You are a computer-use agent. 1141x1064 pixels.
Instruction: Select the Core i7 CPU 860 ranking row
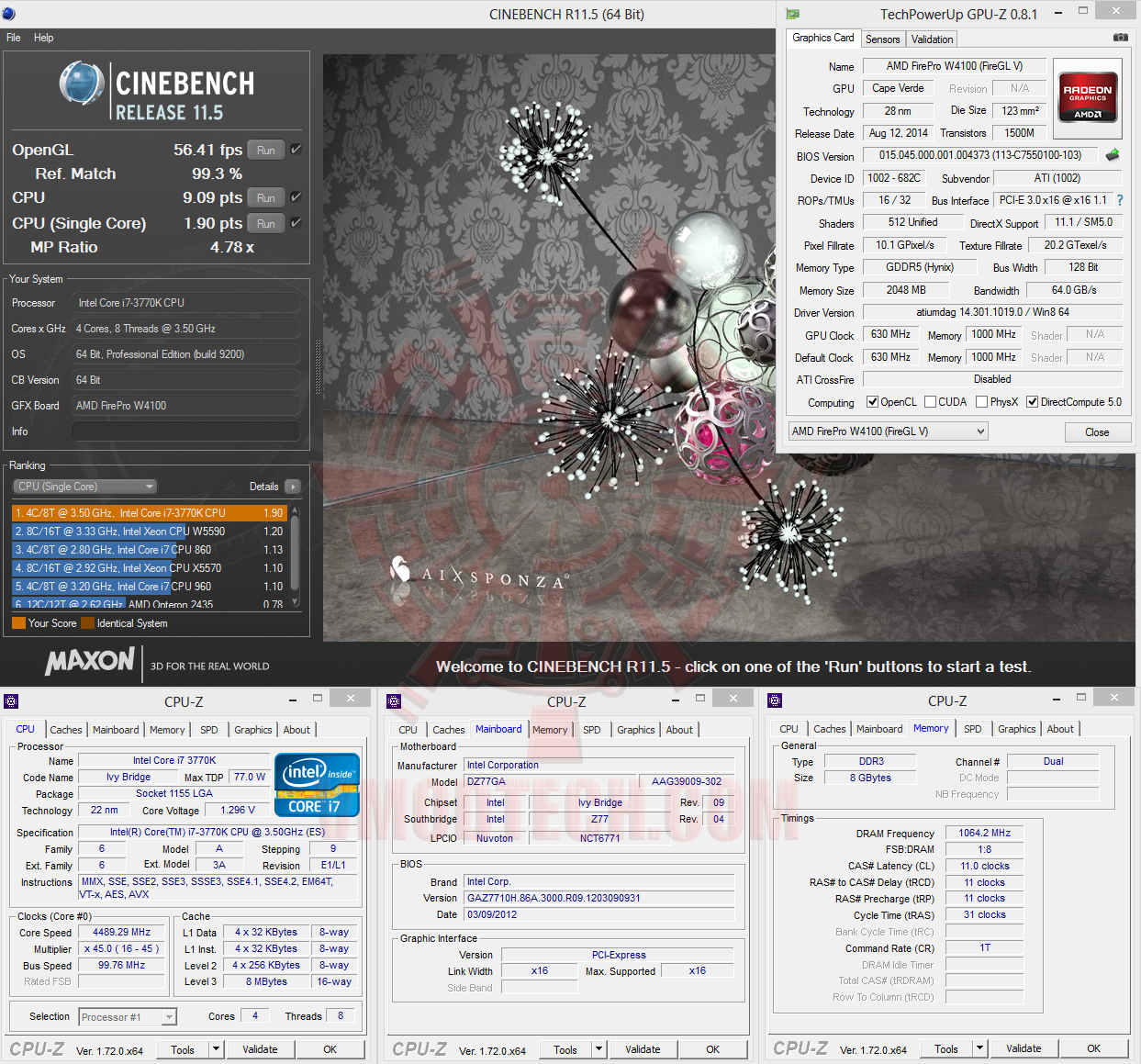[x=150, y=550]
